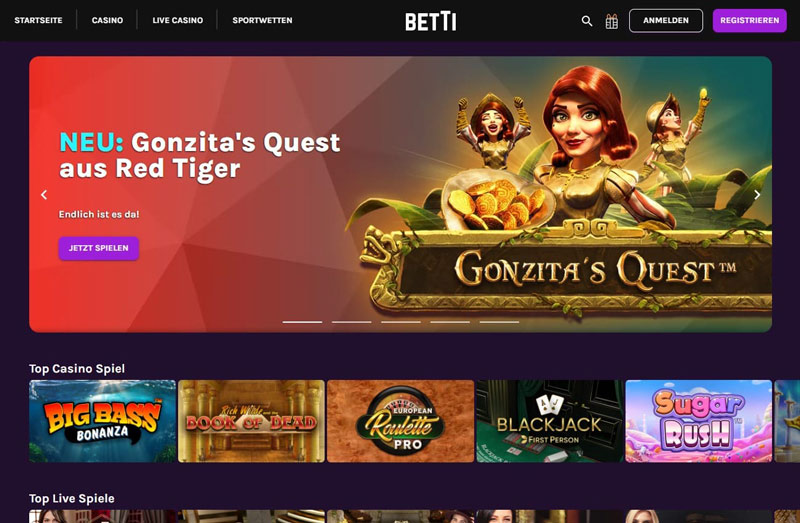Open the Startseite menu item
This screenshot has height=523, width=800.
(38, 20)
